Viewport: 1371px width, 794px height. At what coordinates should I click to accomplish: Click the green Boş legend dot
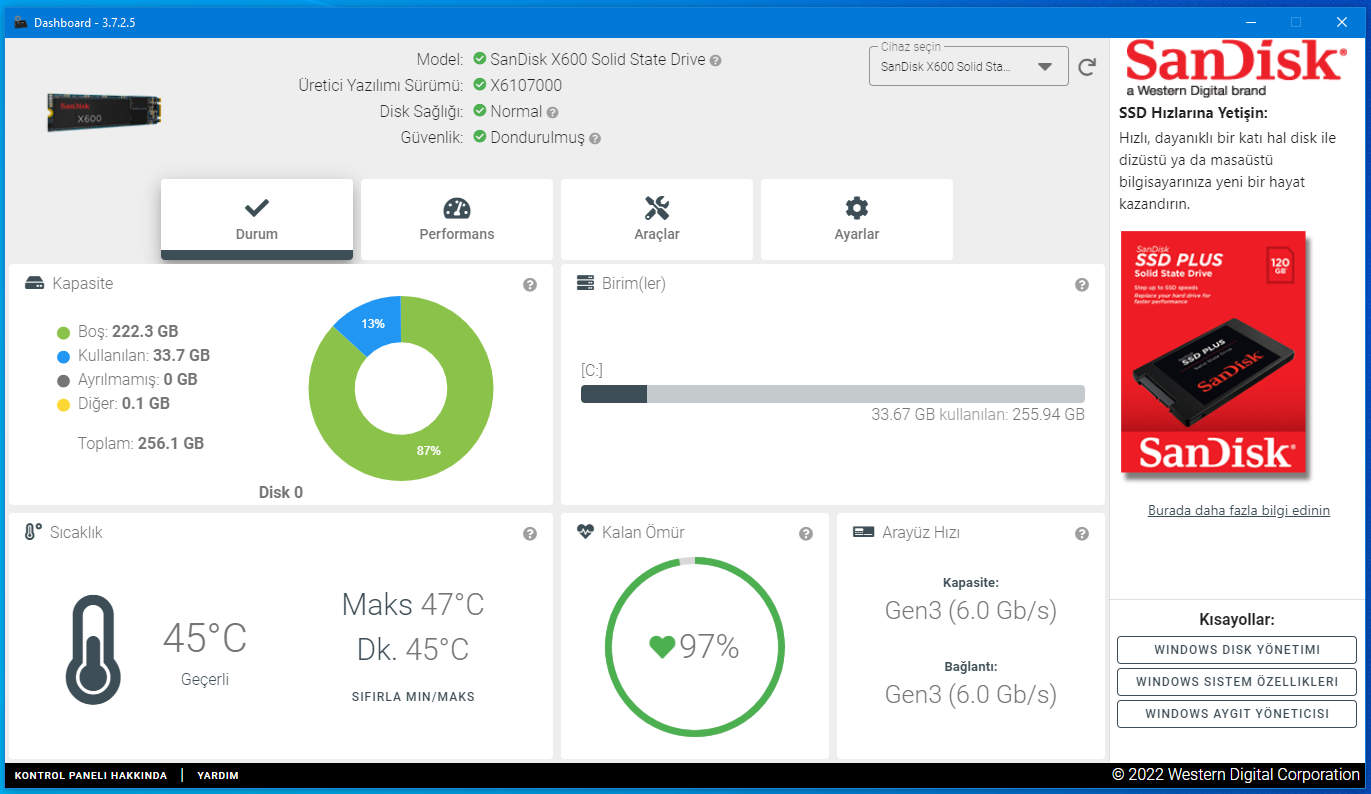pos(63,332)
